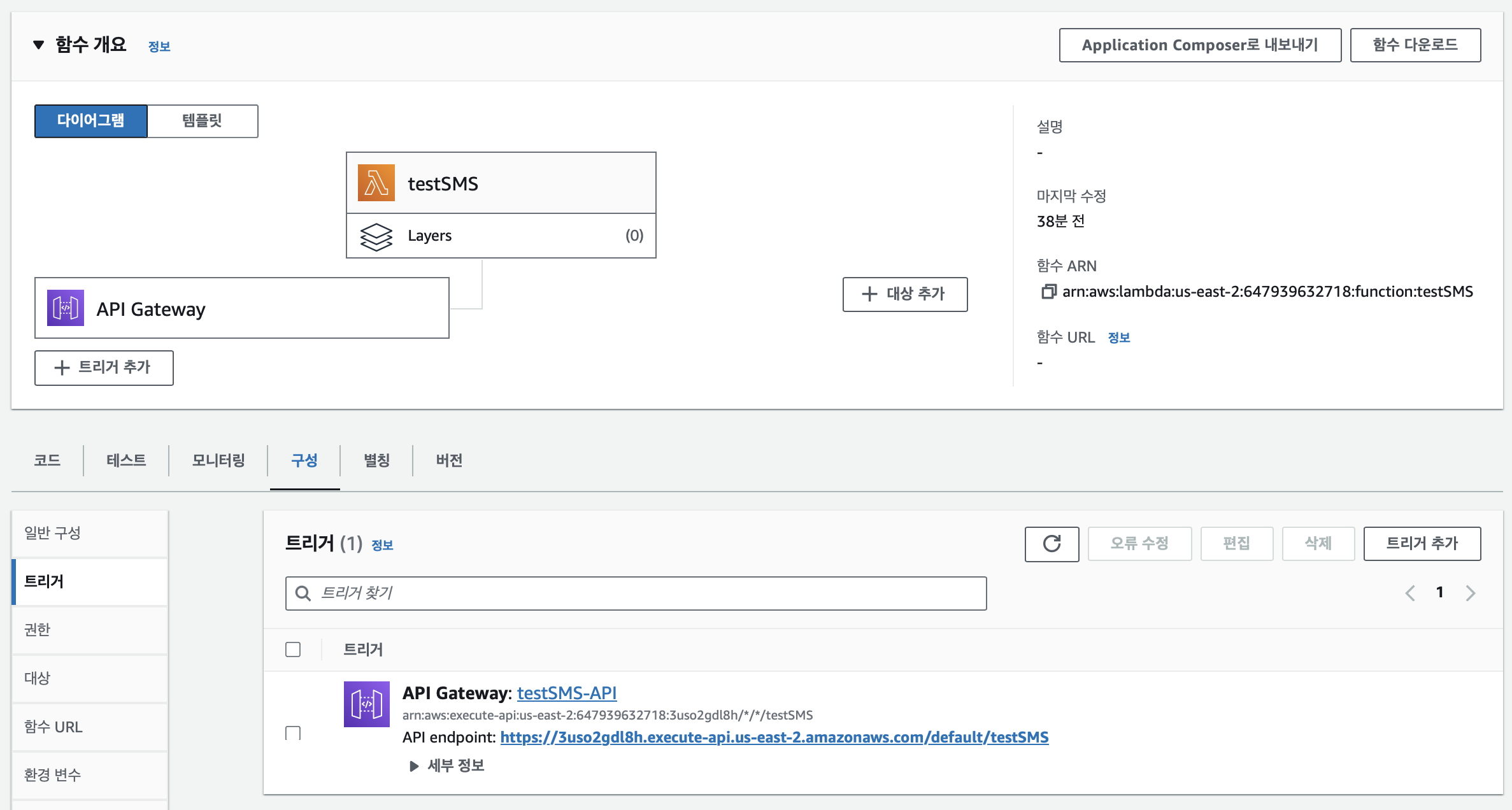The width and height of the screenshot is (1512, 810).
Task: Open the testSMS-API link
Action: (x=566, y=693)
